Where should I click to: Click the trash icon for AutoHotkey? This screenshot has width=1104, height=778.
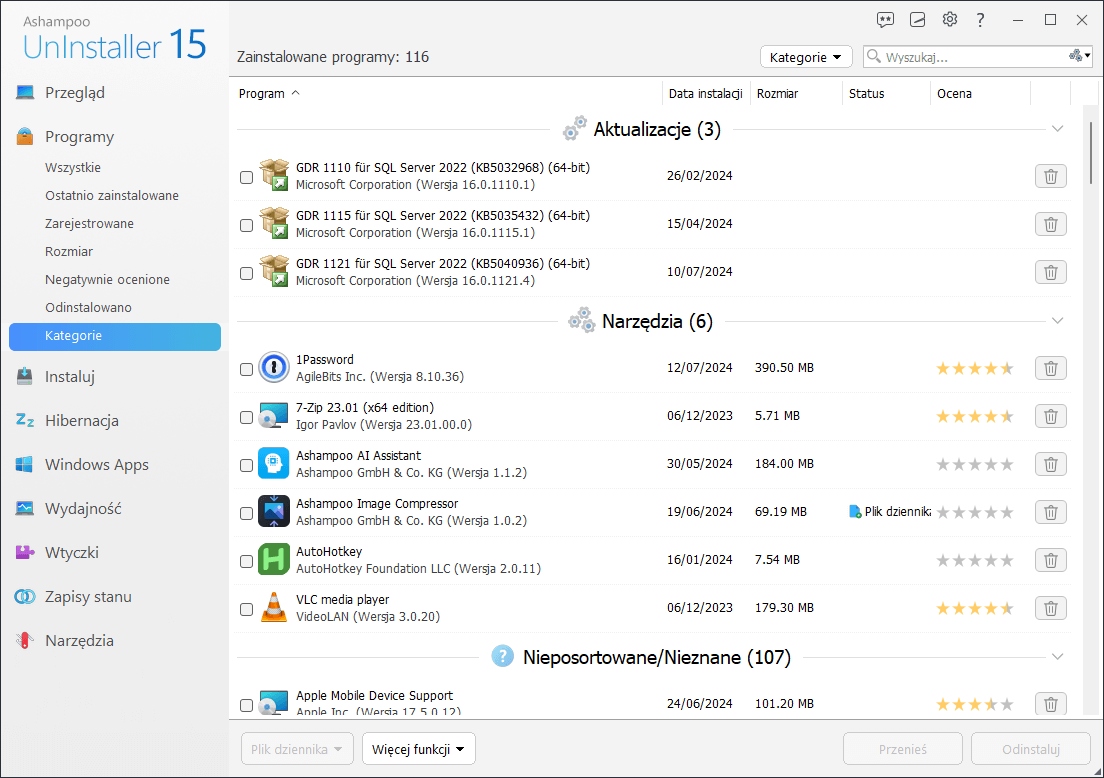(x=1050, y=560)
